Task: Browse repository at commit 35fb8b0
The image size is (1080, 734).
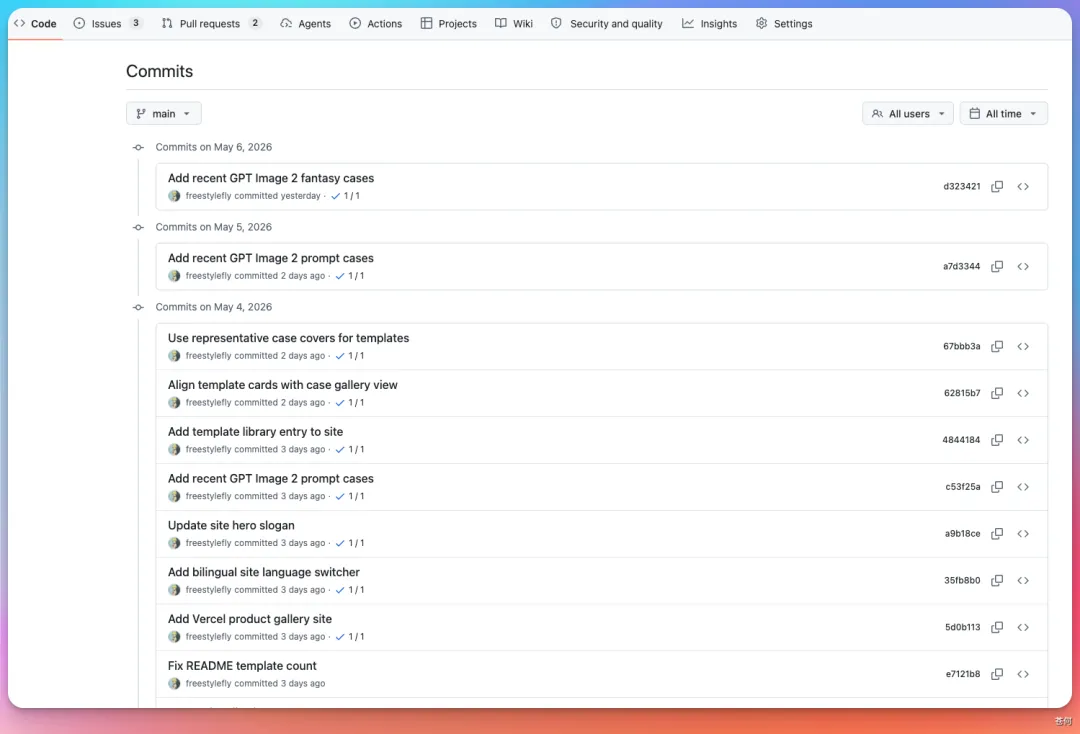Action: [x=1023, y=580]
